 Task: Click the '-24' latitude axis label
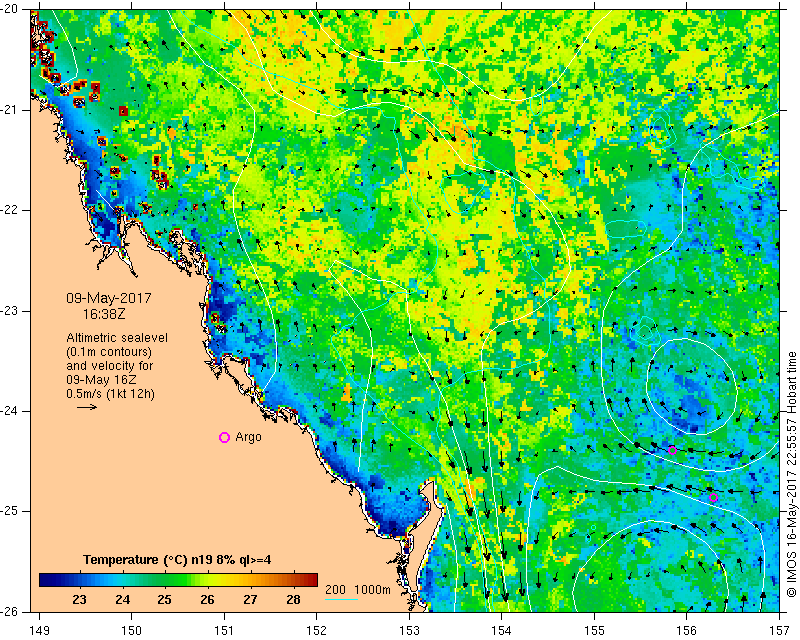(10, 411)
